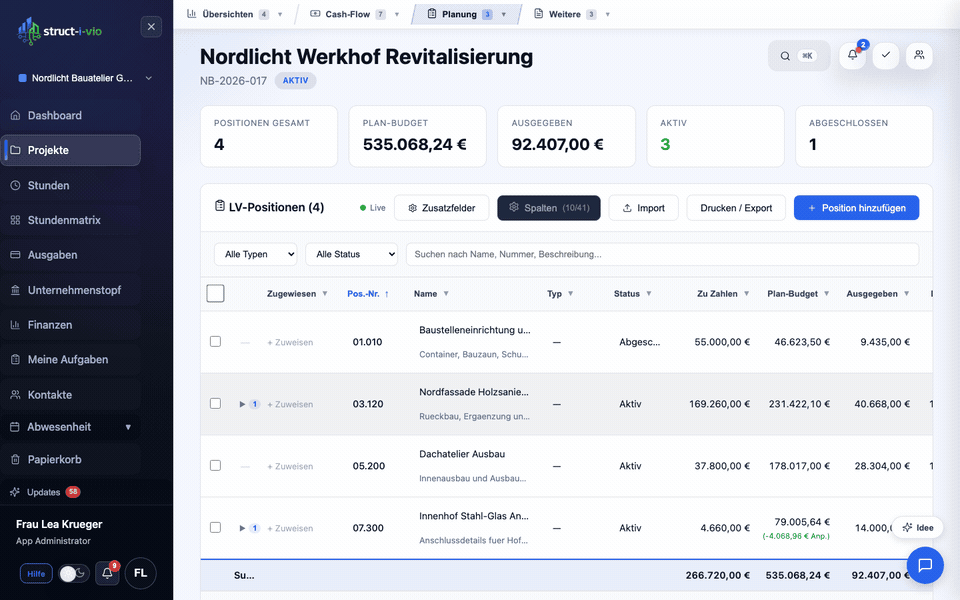Click the search field for positions

click(x=661, y=255)
